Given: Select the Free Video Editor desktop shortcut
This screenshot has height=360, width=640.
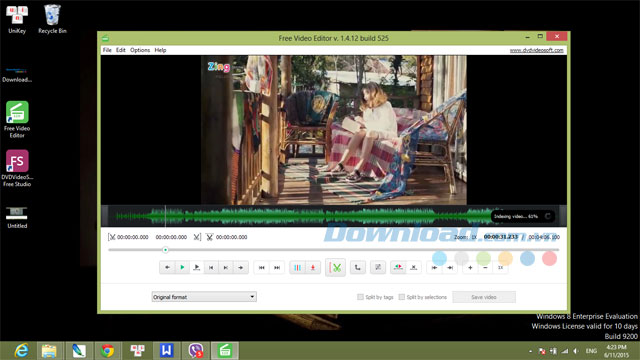Looking at the screenshot, I should (x=17, y=120).
